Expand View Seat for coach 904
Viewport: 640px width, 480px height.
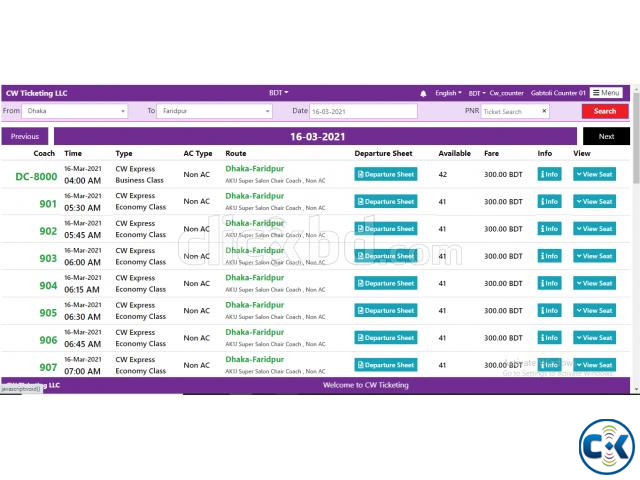tap(595, 283)
